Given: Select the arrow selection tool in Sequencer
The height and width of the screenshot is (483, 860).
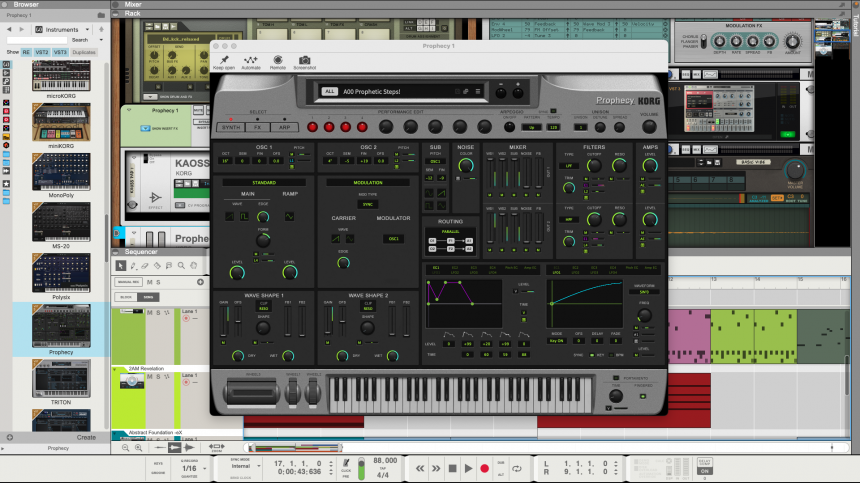Looking at the screenshot, I should 121,266.
